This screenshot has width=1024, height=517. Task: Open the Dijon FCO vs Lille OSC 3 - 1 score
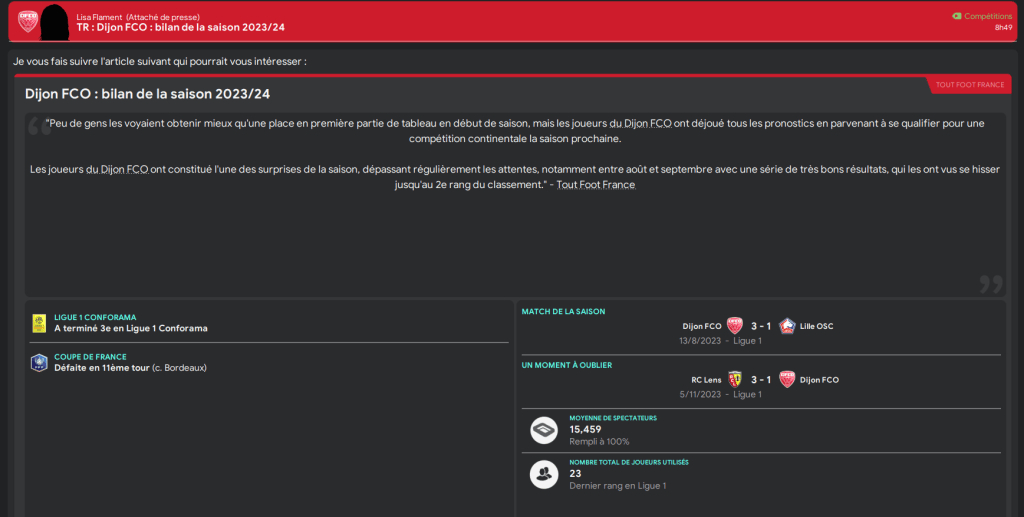click(x=760, y=326)
